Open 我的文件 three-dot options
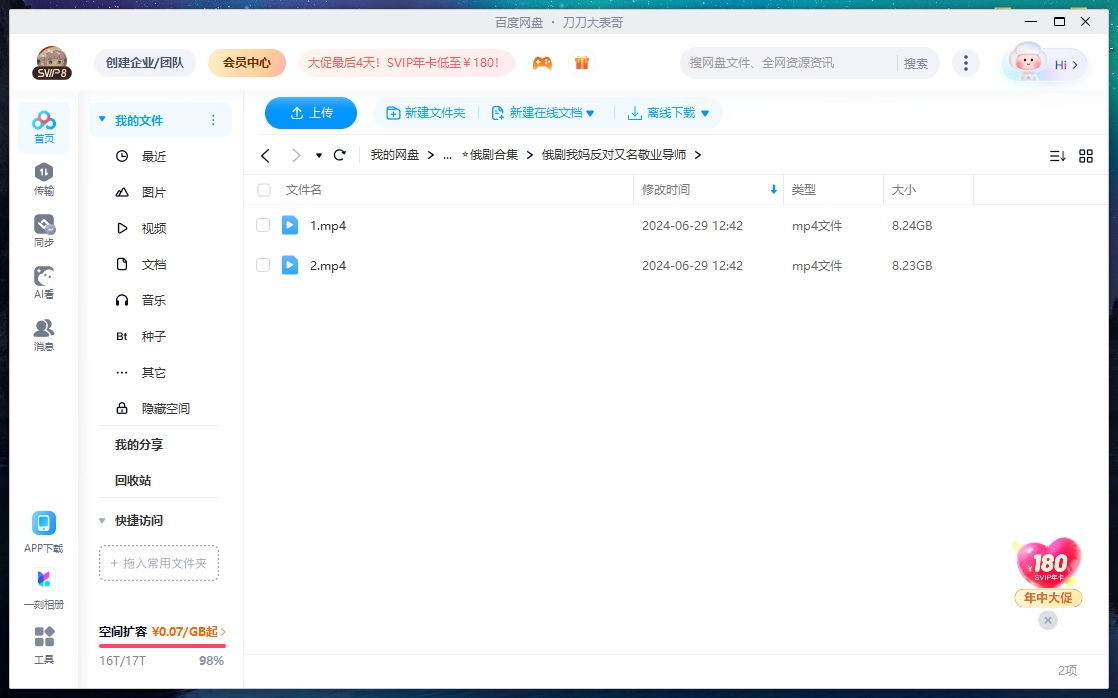Viewport: 1118px width, 698px height. pos(213,120)
